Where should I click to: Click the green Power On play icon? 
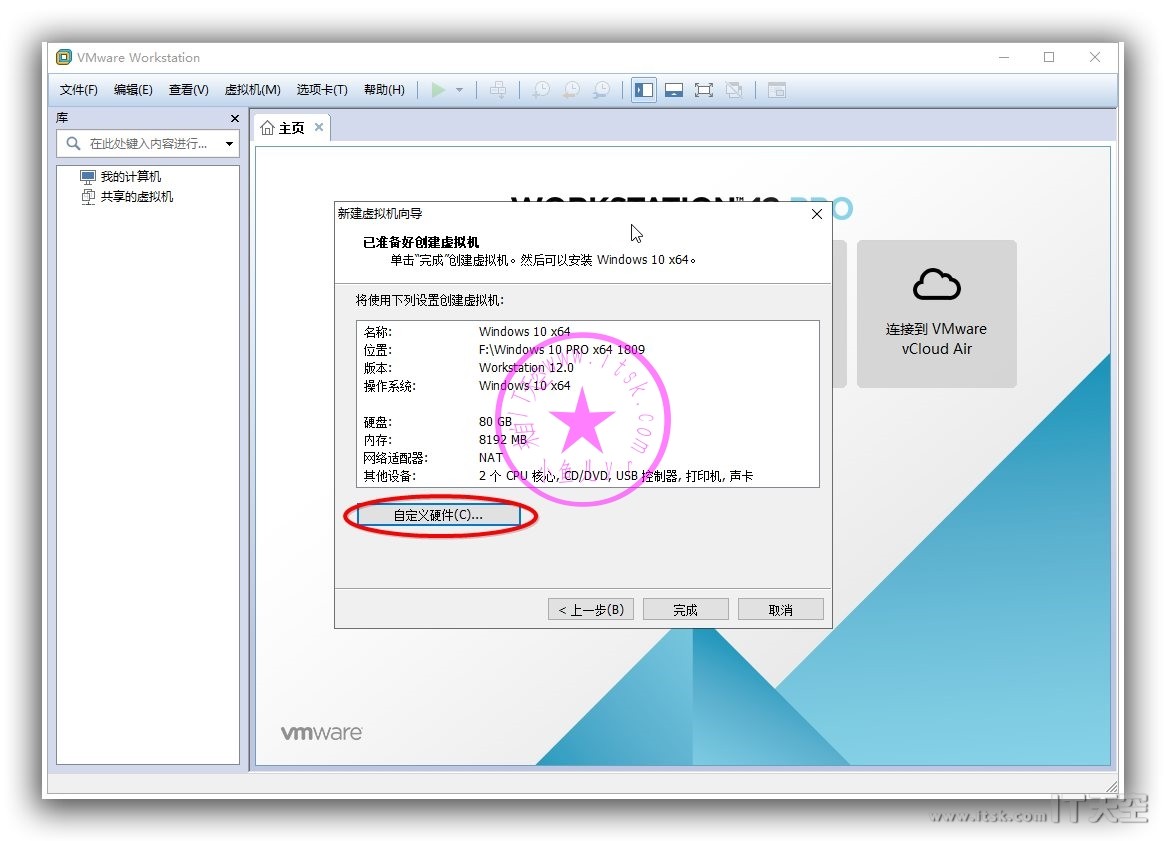pyautogui.click(x=438, y=90)
